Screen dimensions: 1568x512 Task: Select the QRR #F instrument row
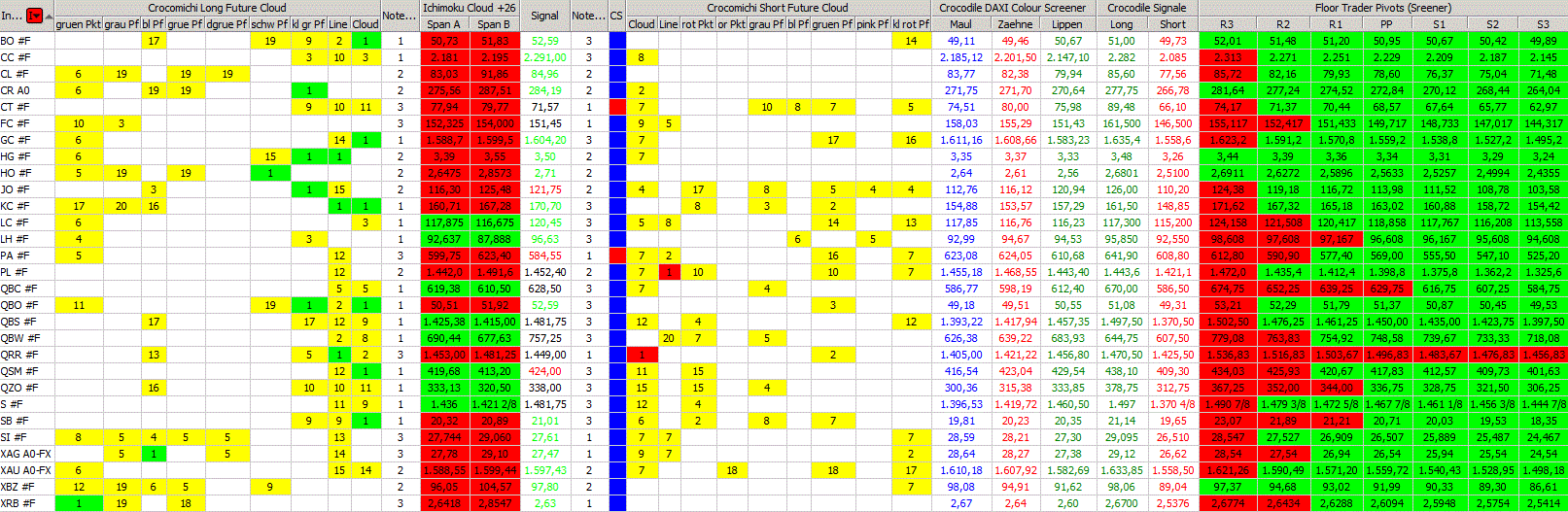coord(18,355)
